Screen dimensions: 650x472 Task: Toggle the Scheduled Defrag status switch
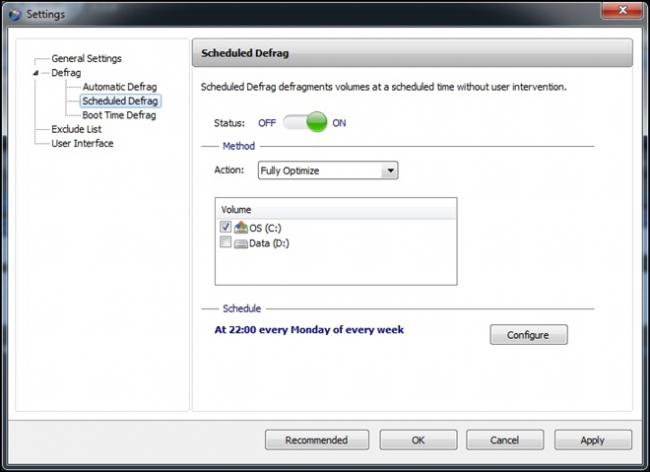[x=305, y=122]
